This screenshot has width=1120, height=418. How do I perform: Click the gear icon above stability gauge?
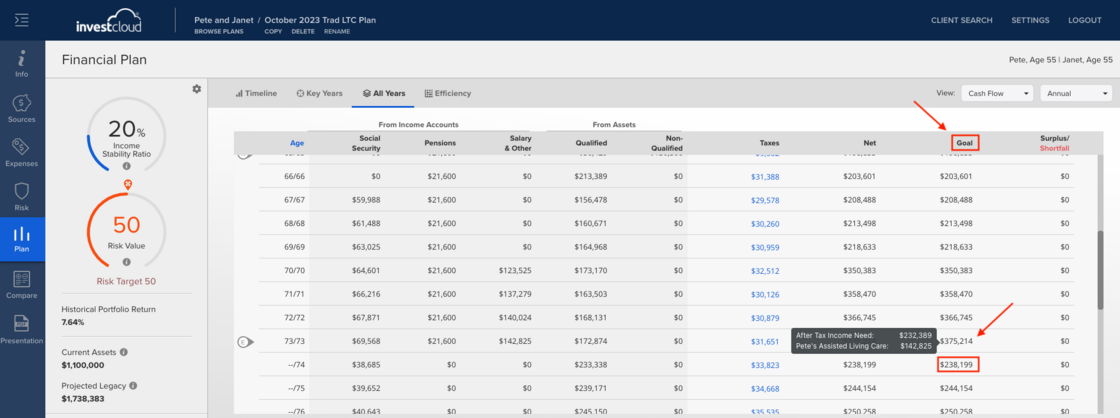(x=196, y=89)
